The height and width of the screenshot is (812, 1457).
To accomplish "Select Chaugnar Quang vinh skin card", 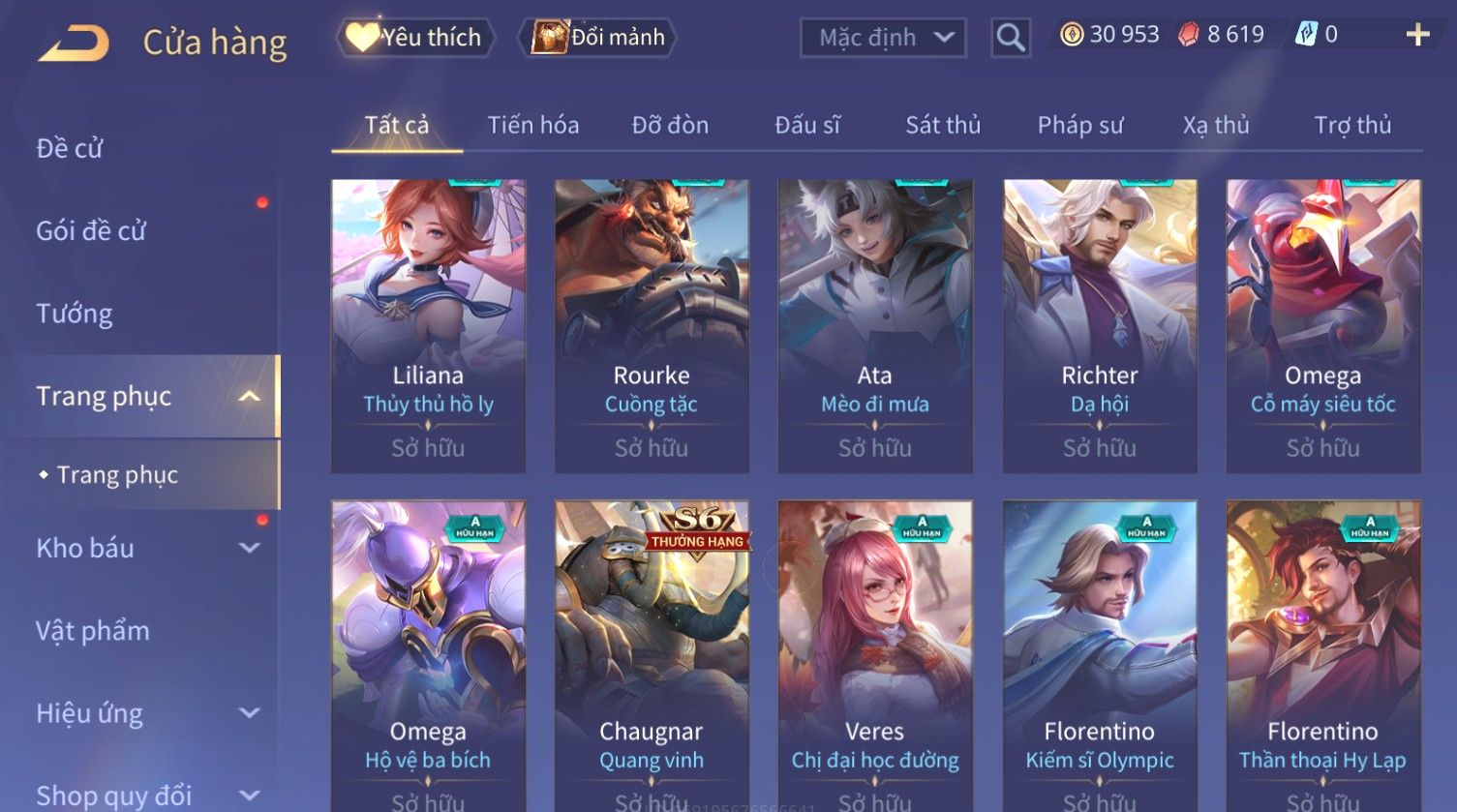I will [x=652, y=656].
